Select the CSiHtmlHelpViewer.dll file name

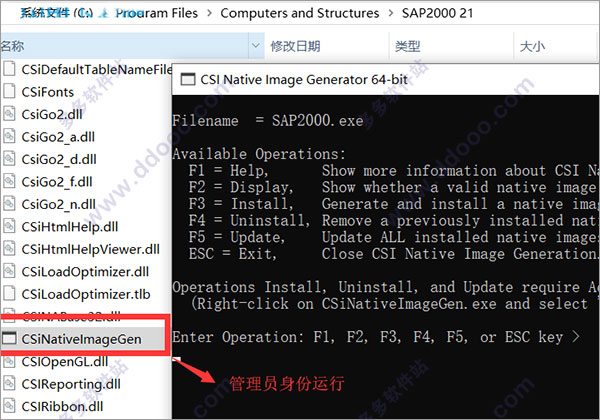click(90, 249)
